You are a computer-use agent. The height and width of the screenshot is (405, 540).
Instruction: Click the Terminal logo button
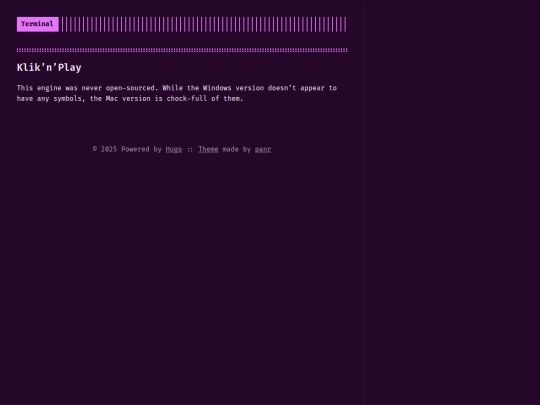[38, 24]
